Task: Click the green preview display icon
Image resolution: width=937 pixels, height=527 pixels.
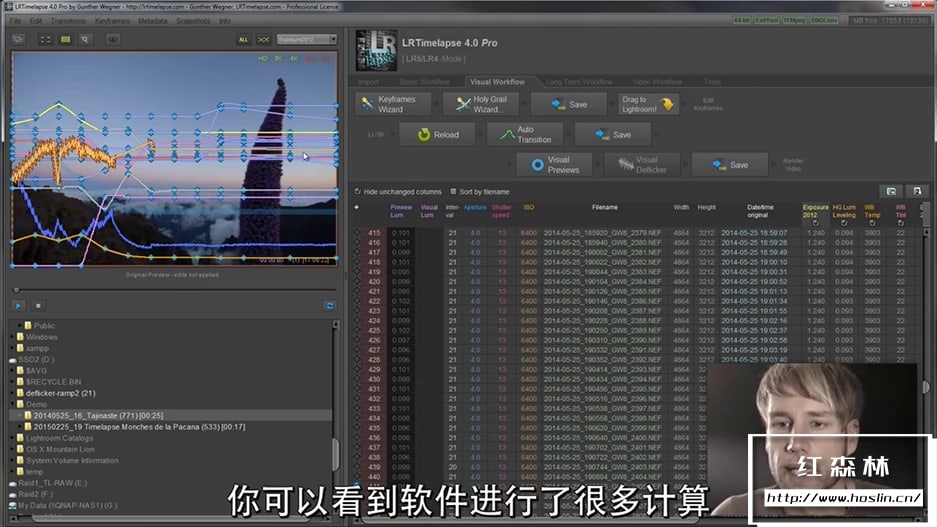Action: 65,39
